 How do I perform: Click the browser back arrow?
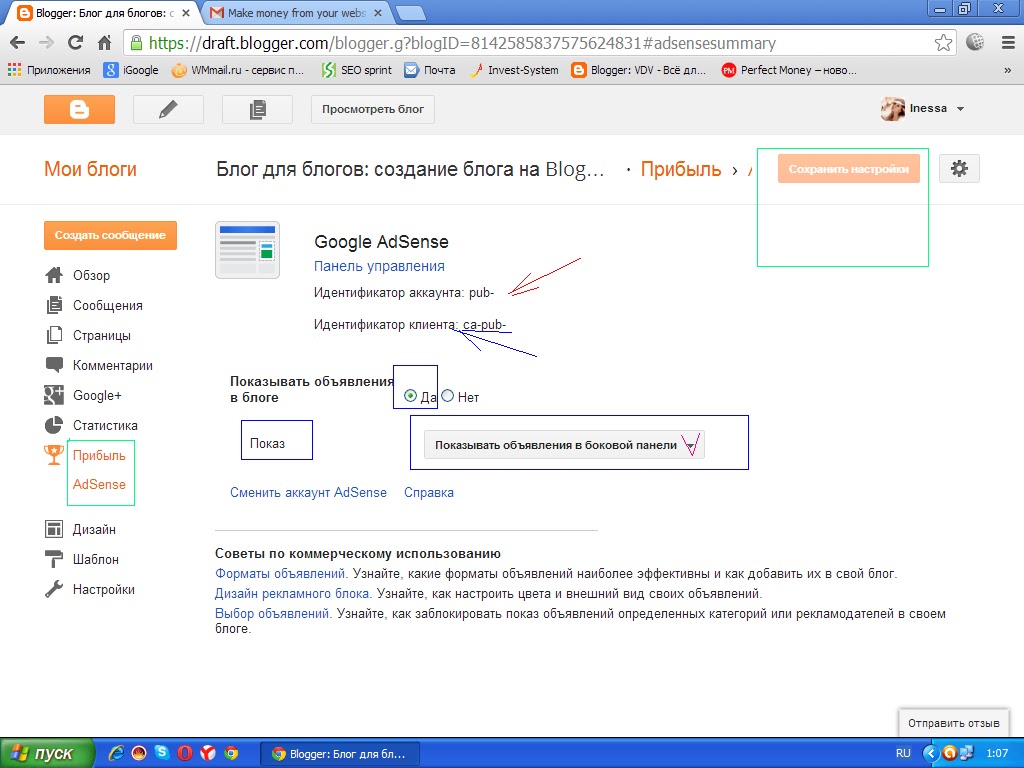tap(18, 43)
